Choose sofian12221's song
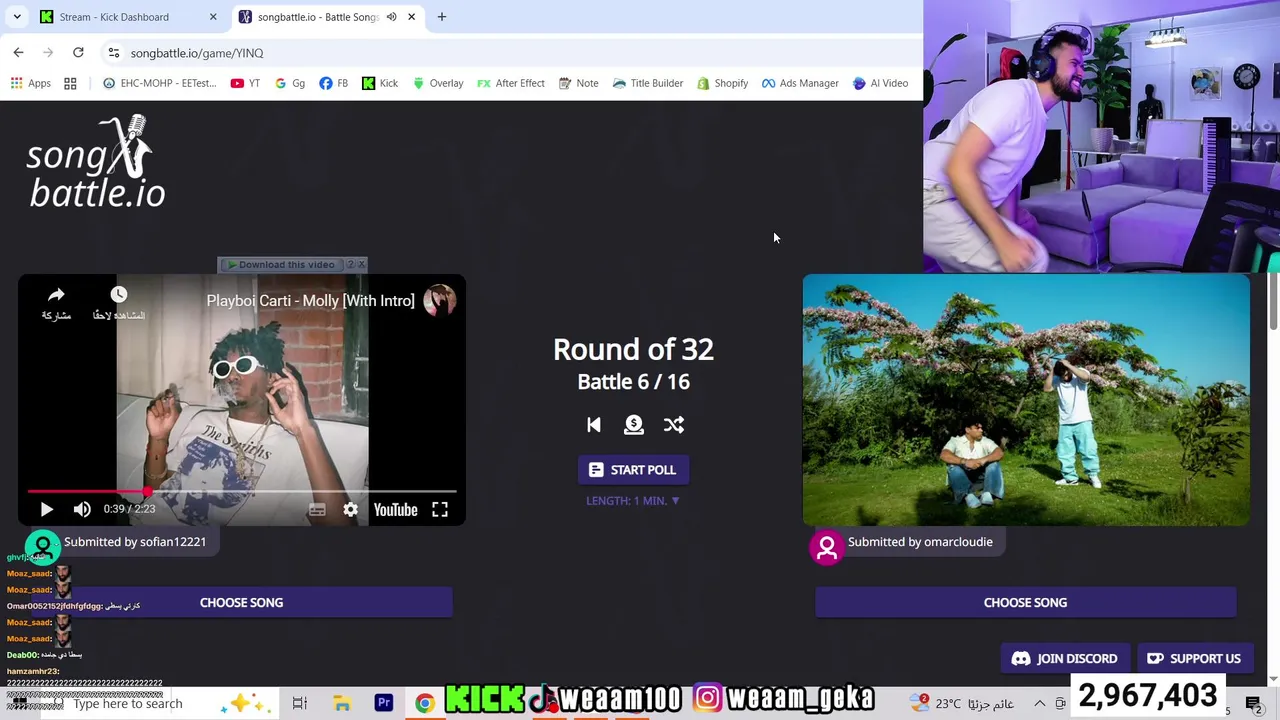Image resolution: width=1280 pixels, height=720 pixels. coord(241,602)
